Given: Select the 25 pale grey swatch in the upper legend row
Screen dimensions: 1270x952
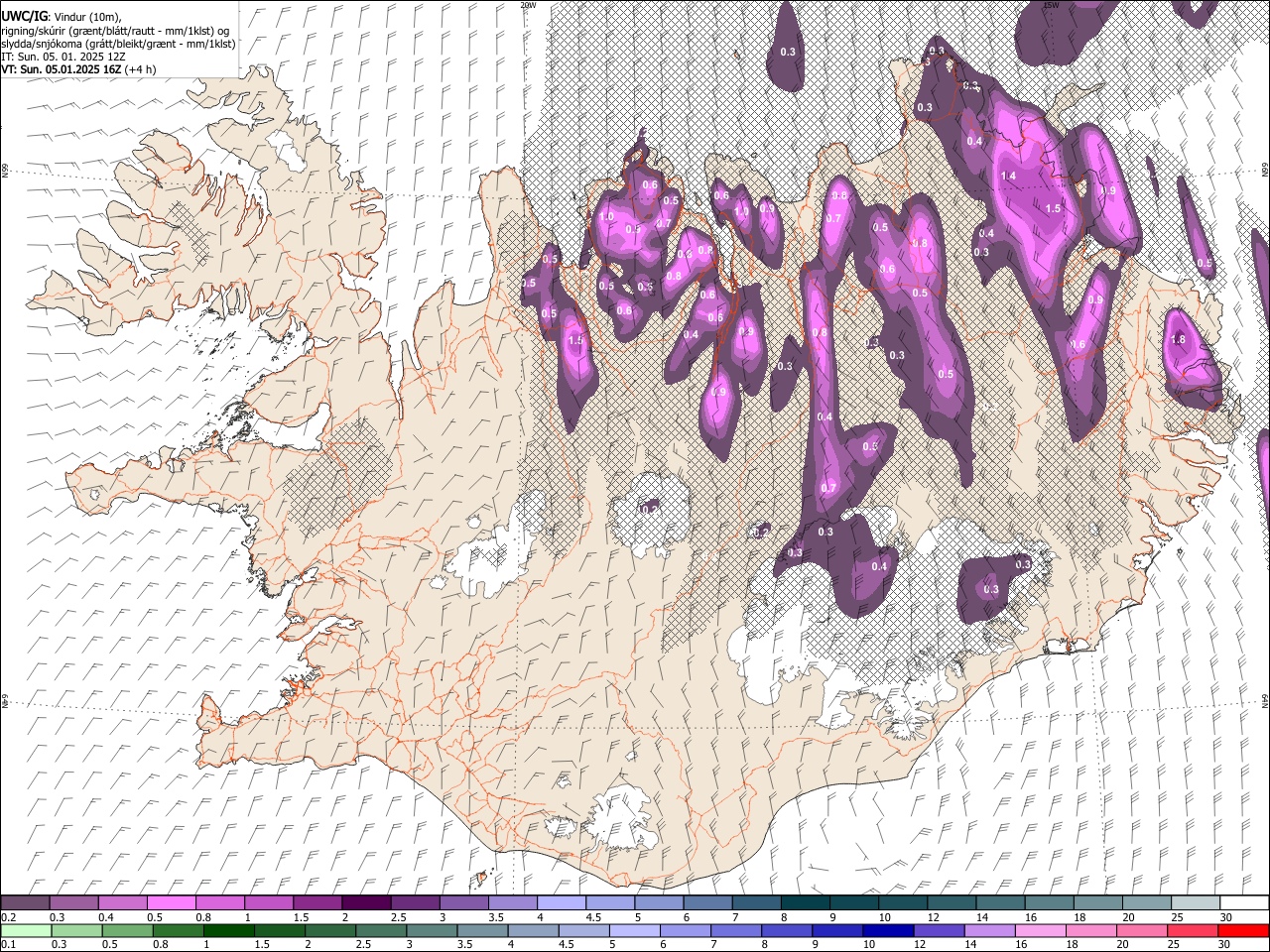Looking at the screenshot, I should [x=1196, y=902].
